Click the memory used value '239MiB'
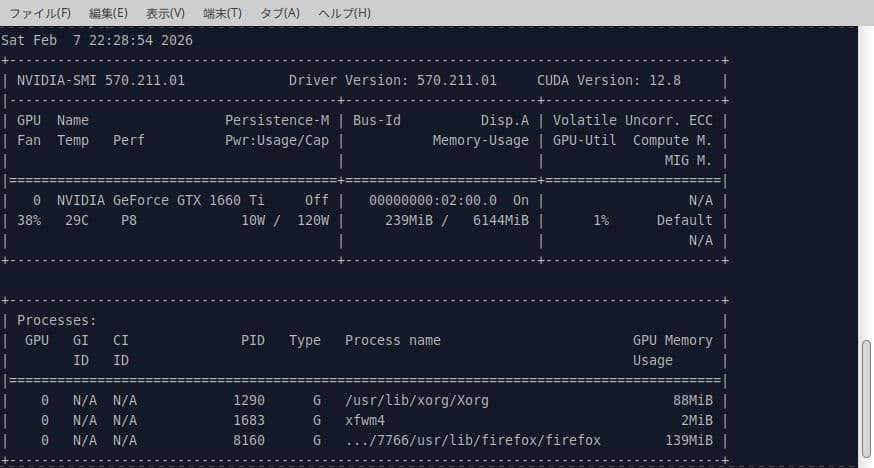 [x=409, y=221]
